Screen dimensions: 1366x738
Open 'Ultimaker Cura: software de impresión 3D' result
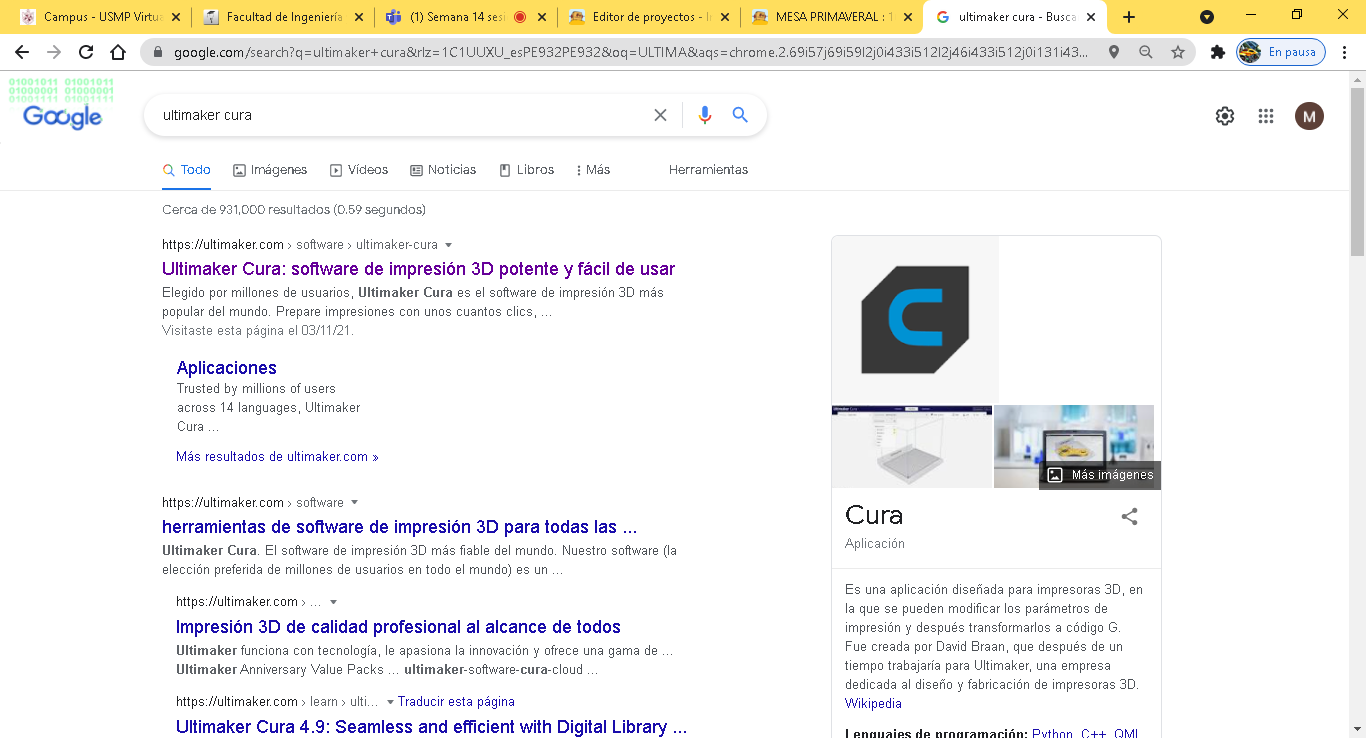418,269
